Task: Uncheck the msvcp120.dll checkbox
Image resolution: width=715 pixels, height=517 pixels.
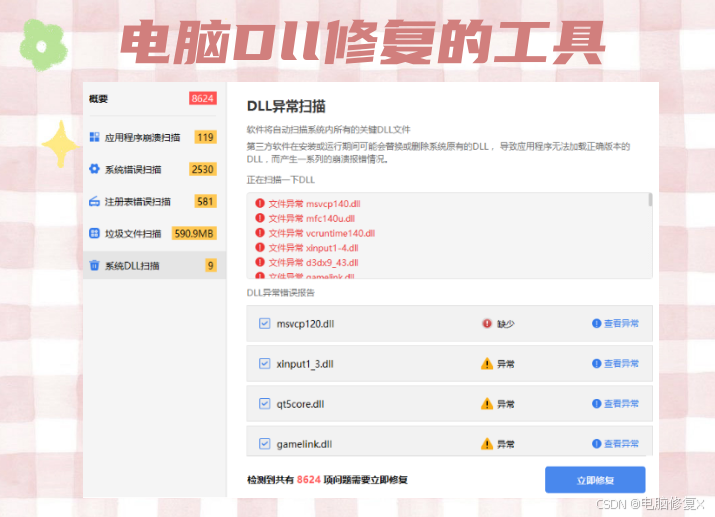Action: click(x=264, y=323)
